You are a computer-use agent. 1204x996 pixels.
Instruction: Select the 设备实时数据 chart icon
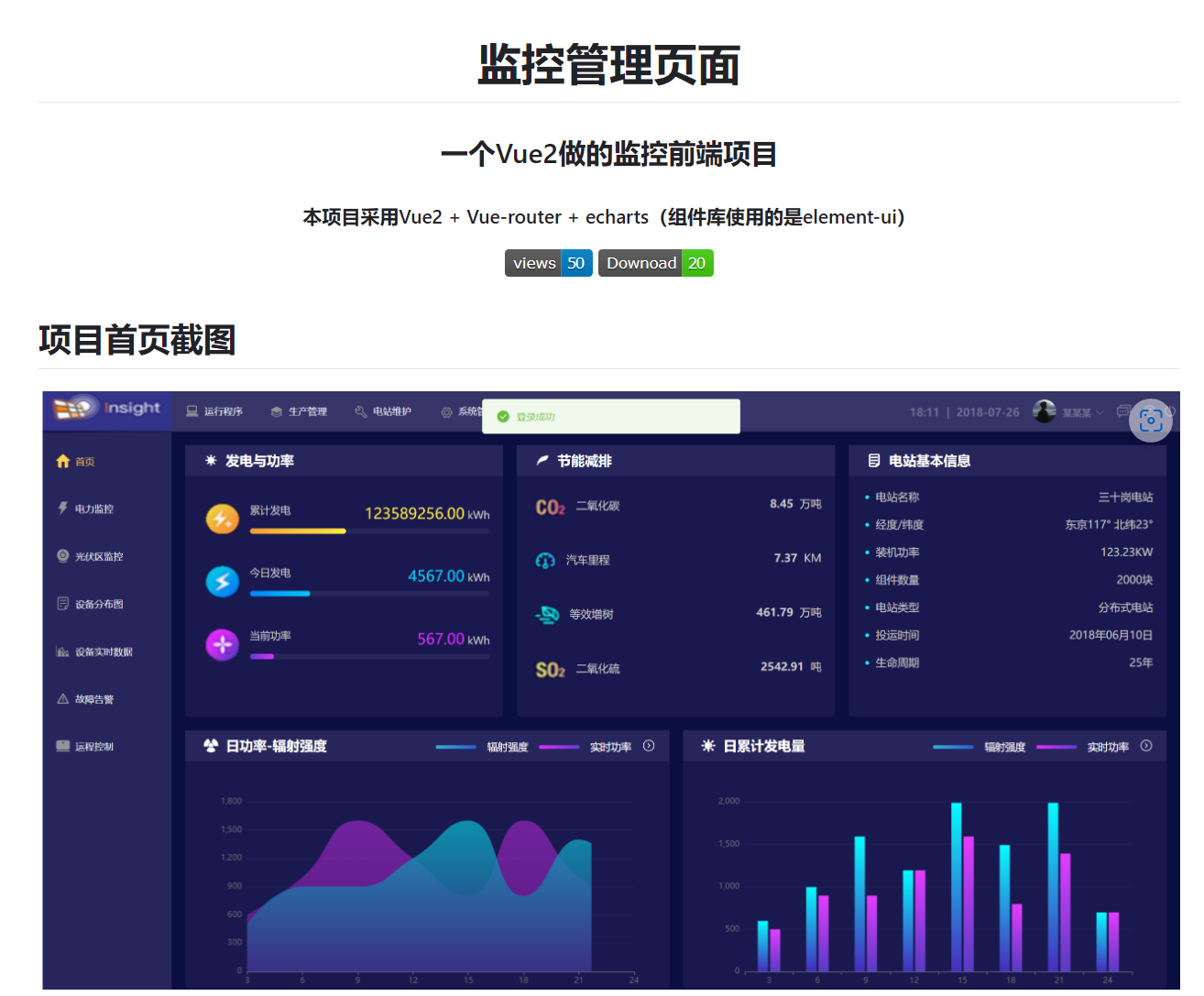[x=62, y=651]
